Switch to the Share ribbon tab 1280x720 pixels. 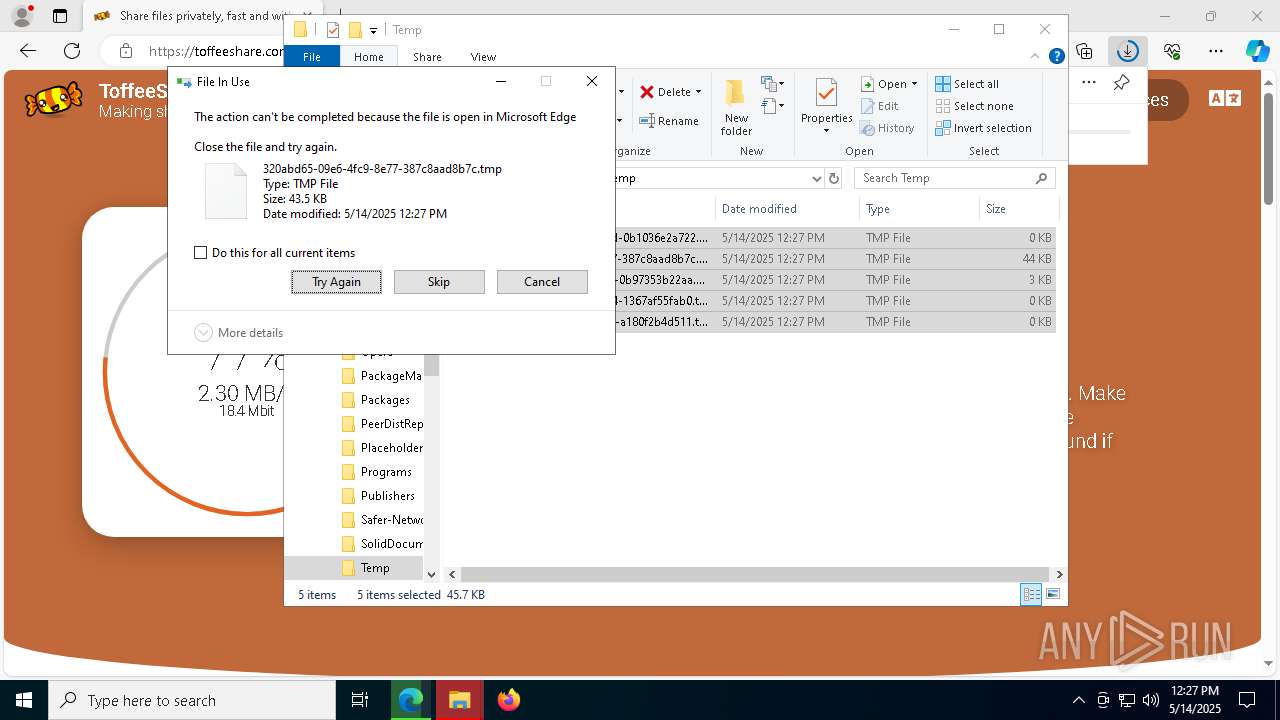(x=427, y=57)
